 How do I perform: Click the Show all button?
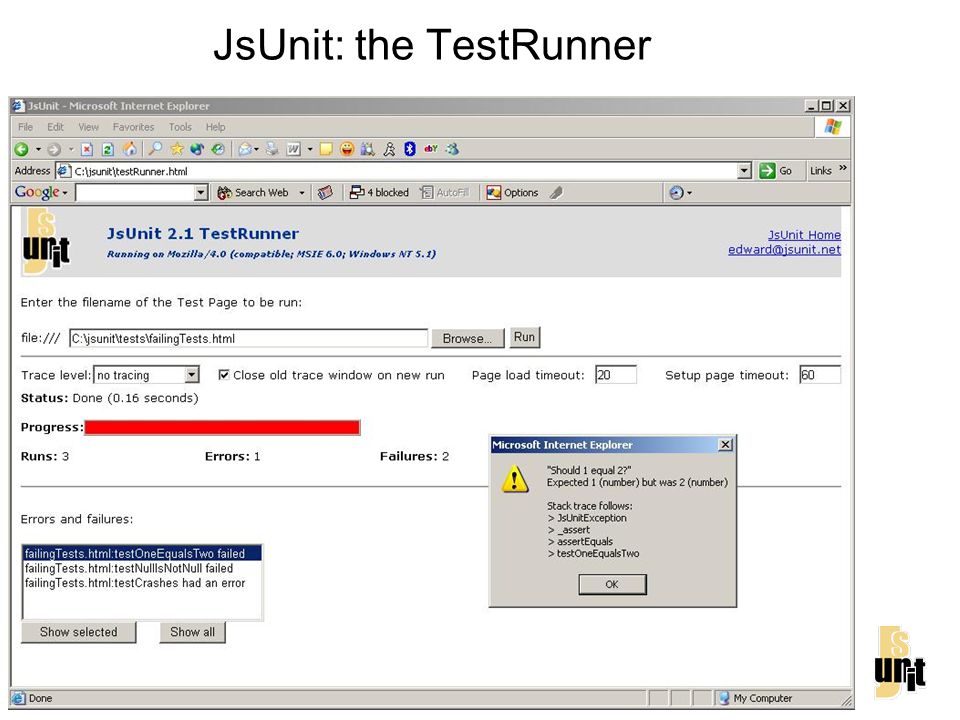pyautogui.click(x=192, y=632)
